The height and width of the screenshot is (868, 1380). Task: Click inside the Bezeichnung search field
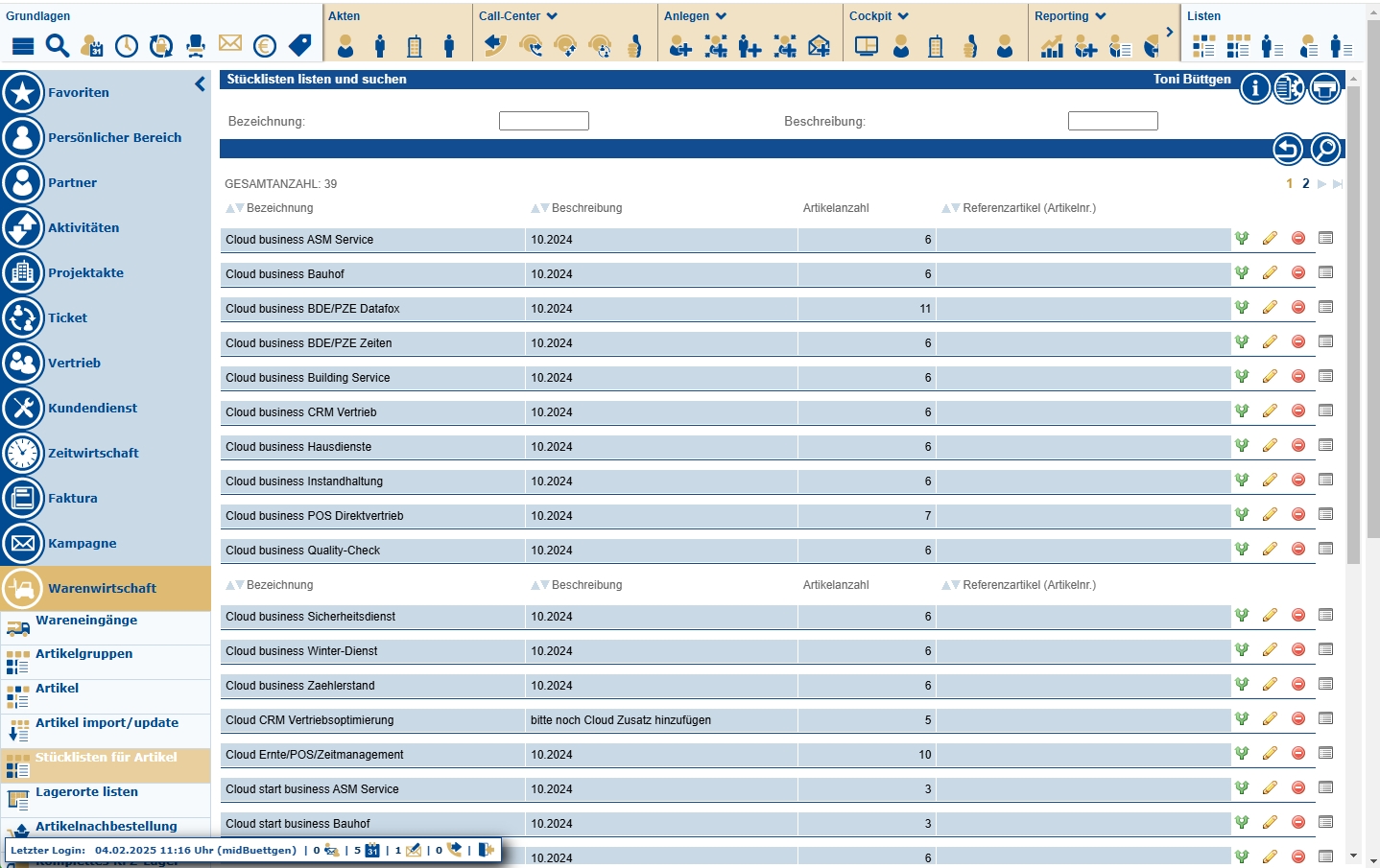543,121
